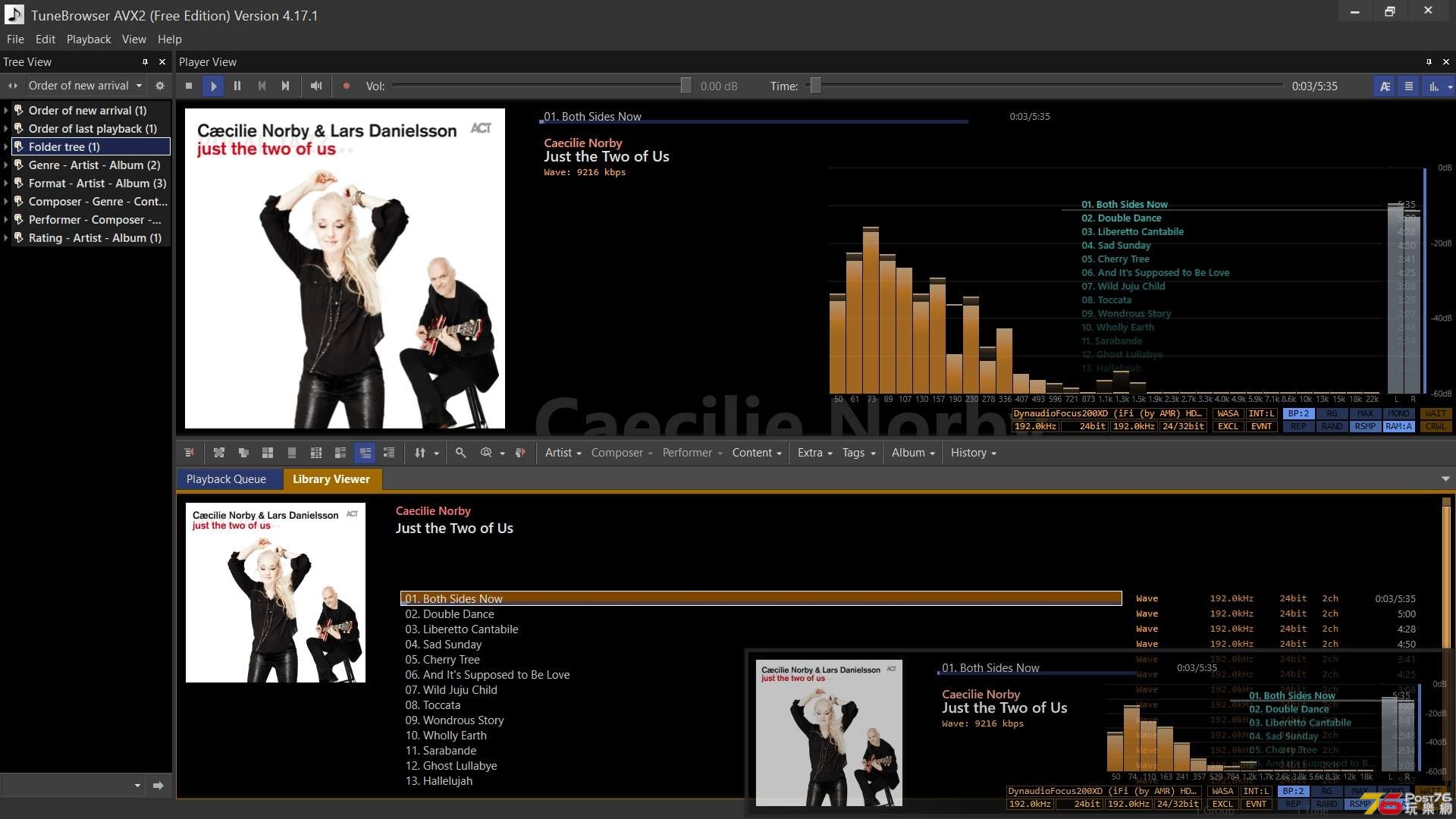Viewport: 1456px width, 819px height.
Task: Select the last detail list view icon
Action: (x=389, y=453)
